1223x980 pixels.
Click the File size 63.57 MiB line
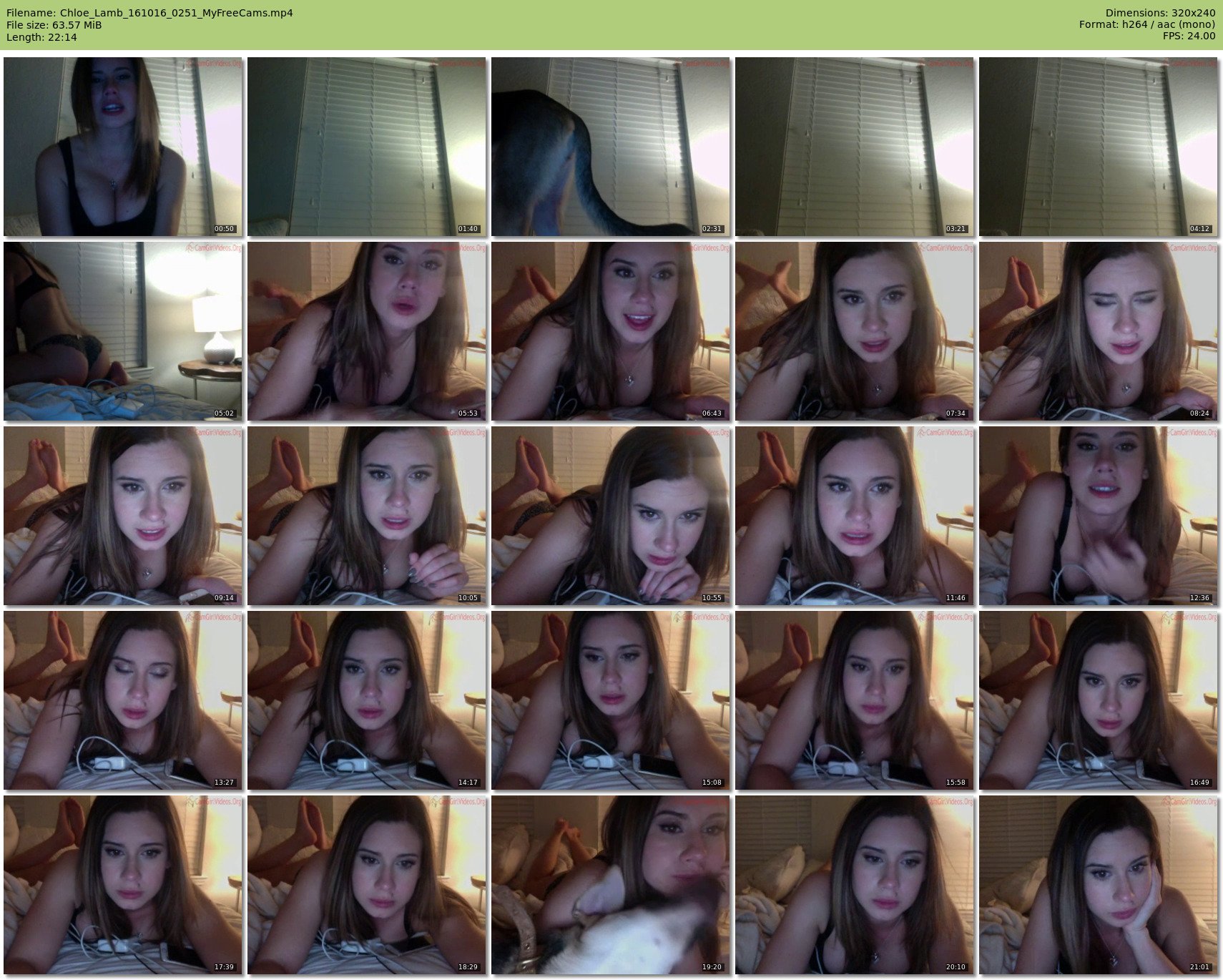tap(54, 25)
